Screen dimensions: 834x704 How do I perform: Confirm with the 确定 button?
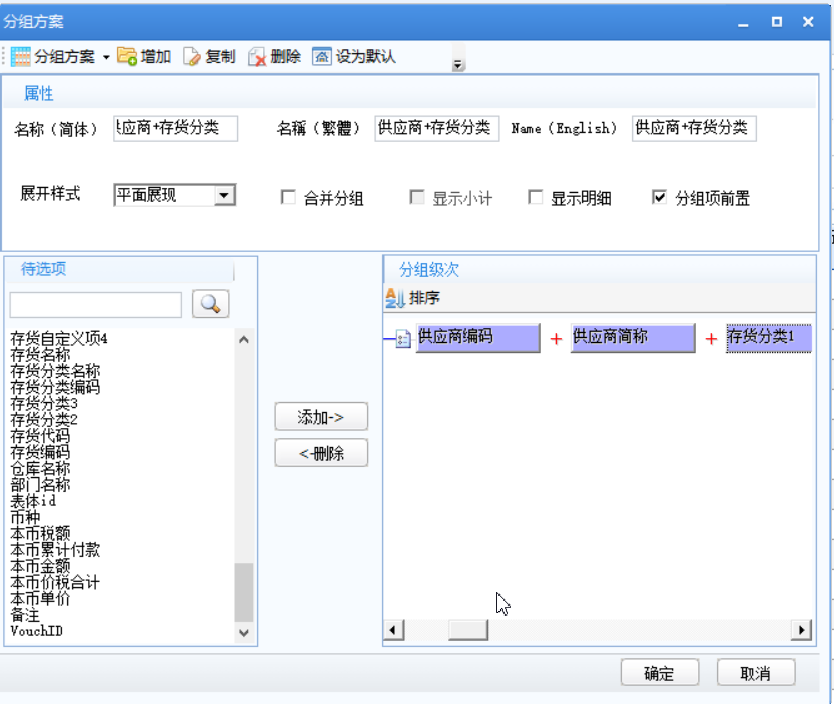click(660, 673)
